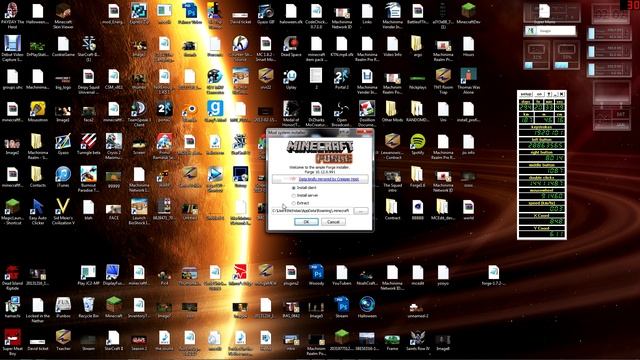Screen dimensions: 640x360
Task: Open the Recycle Bin
Action: pyautogui.click(x=88, y=307)
